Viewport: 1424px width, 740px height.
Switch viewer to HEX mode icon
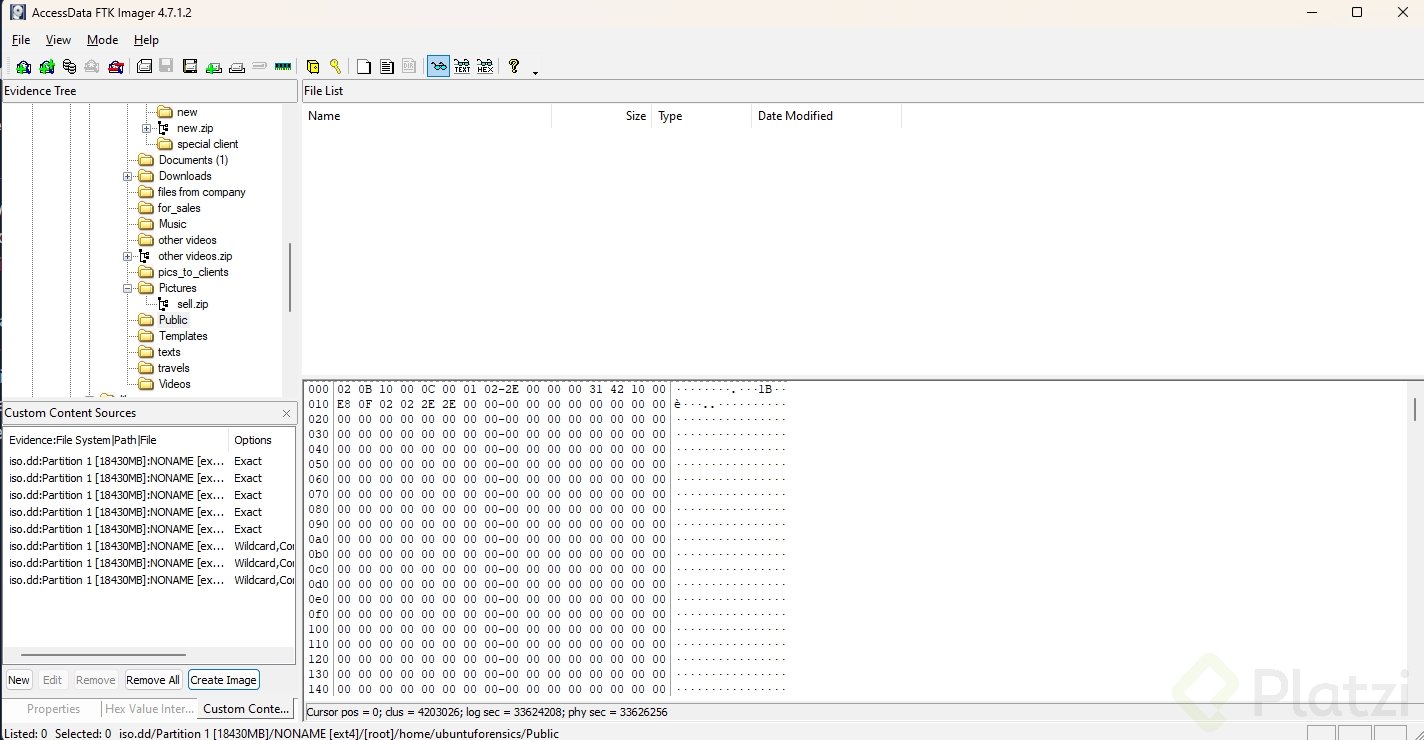click(485, 67)
